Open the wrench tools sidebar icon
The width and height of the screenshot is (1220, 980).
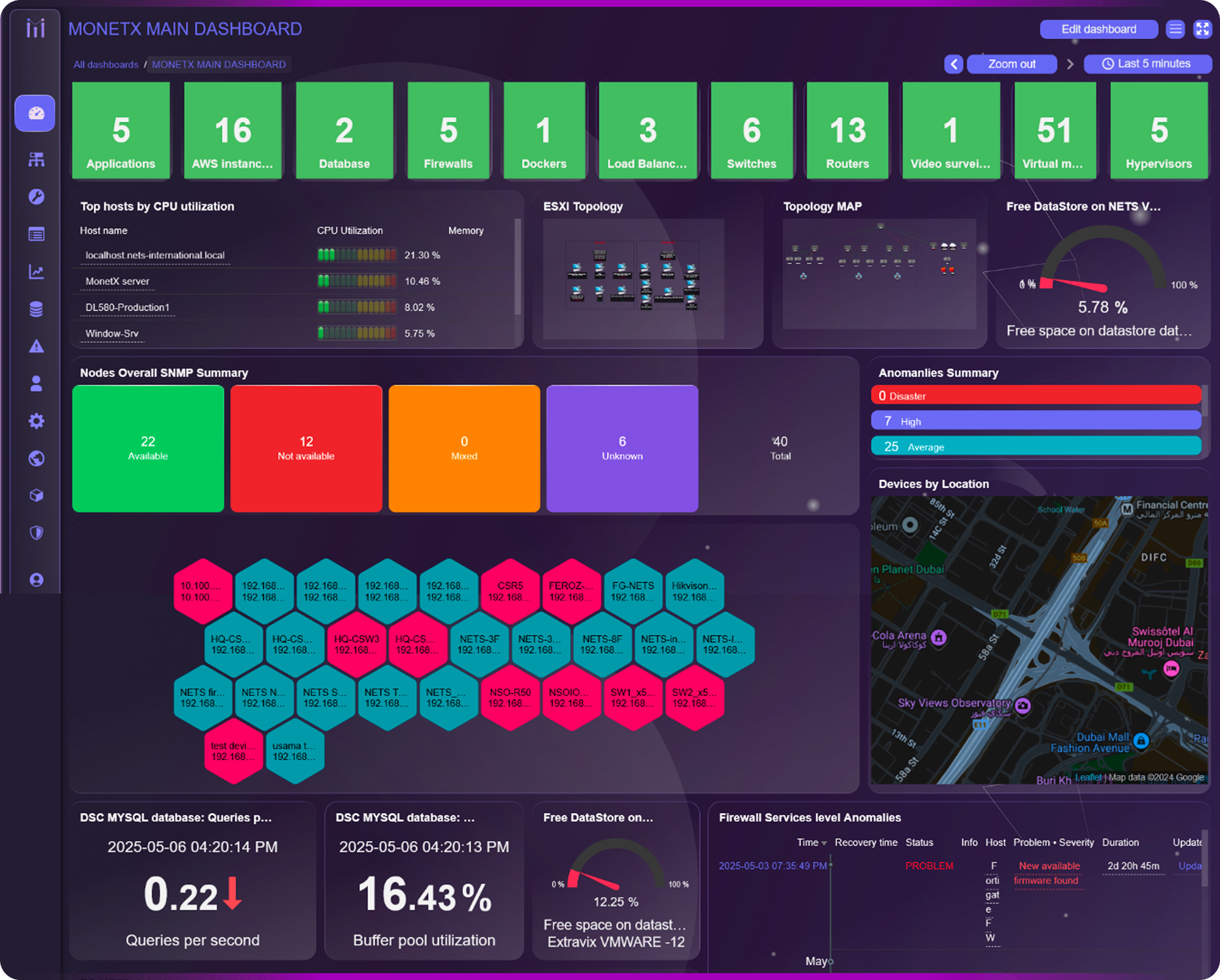tap(36, 197)
